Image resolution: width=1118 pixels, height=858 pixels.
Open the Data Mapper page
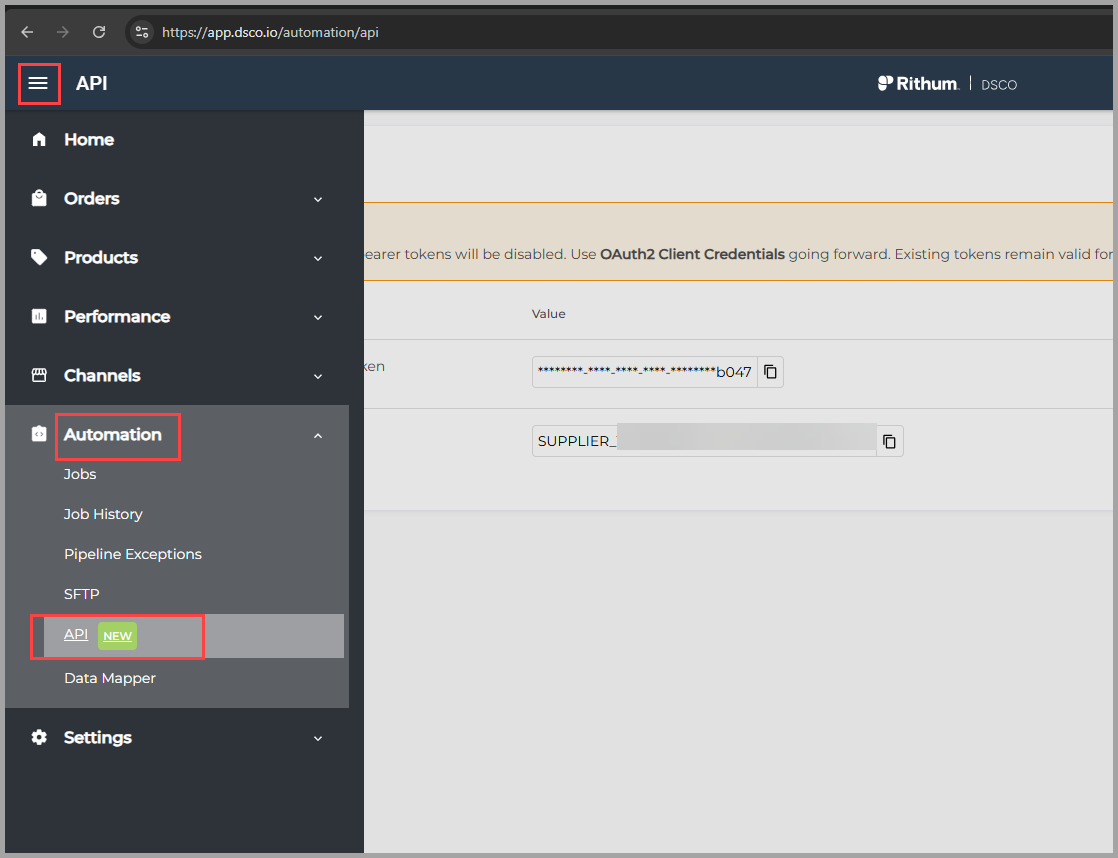[110, 678]
